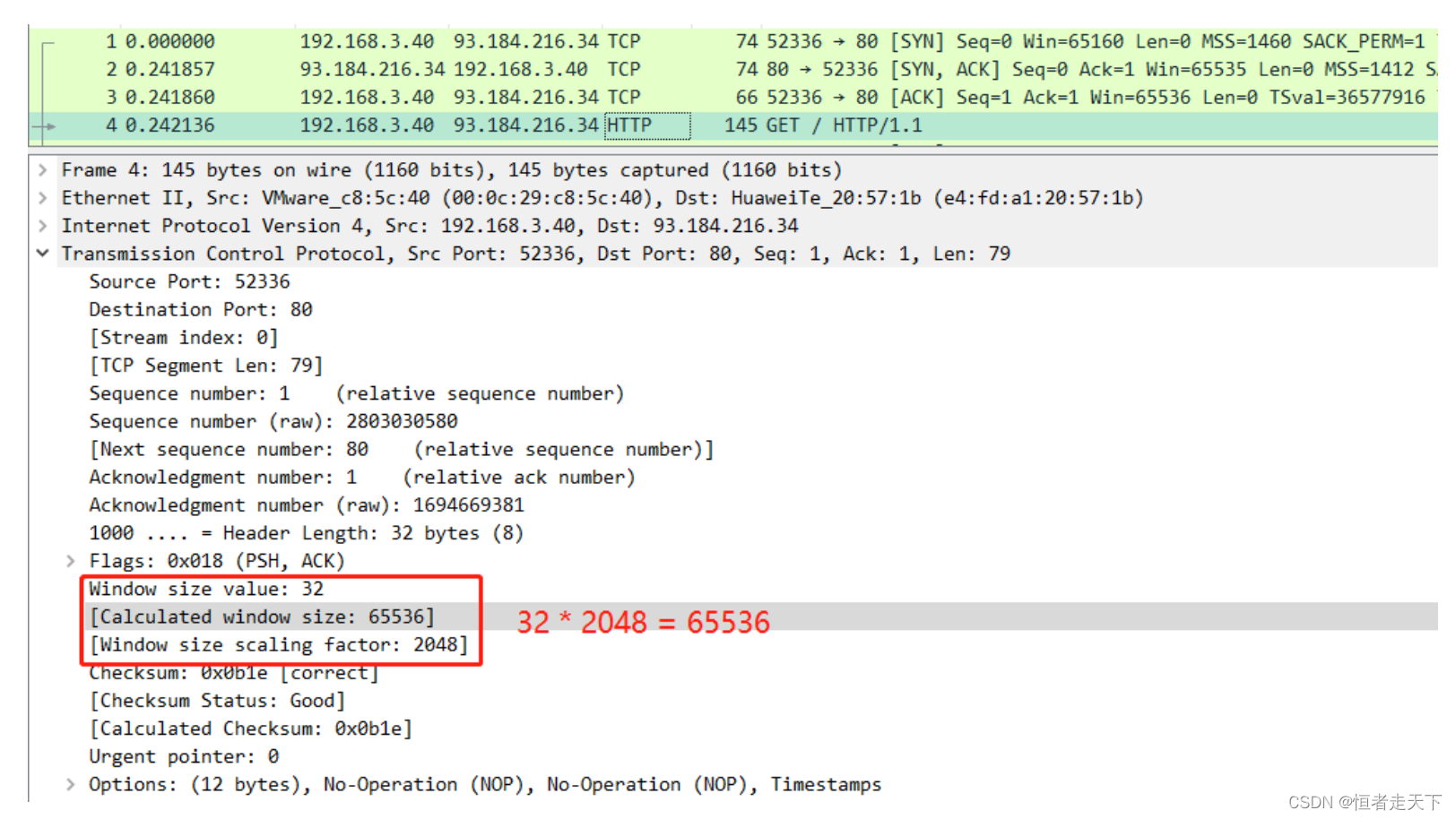1456x819 pixels.
Task: Select Acknowledgment number: 1 relative line
Action: pos(361,477)
